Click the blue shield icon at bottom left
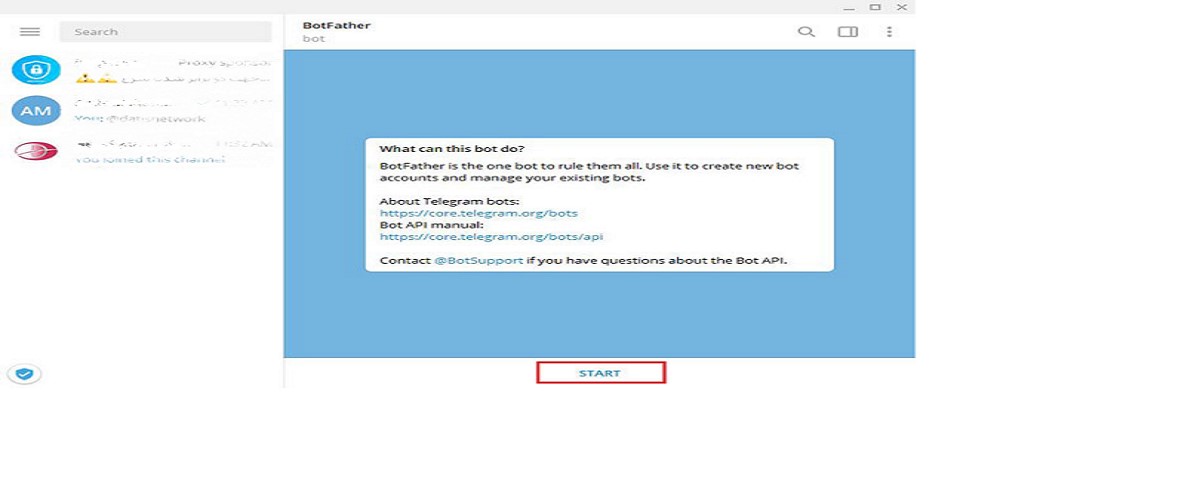The image size is (1200, 500). (24, 374)
